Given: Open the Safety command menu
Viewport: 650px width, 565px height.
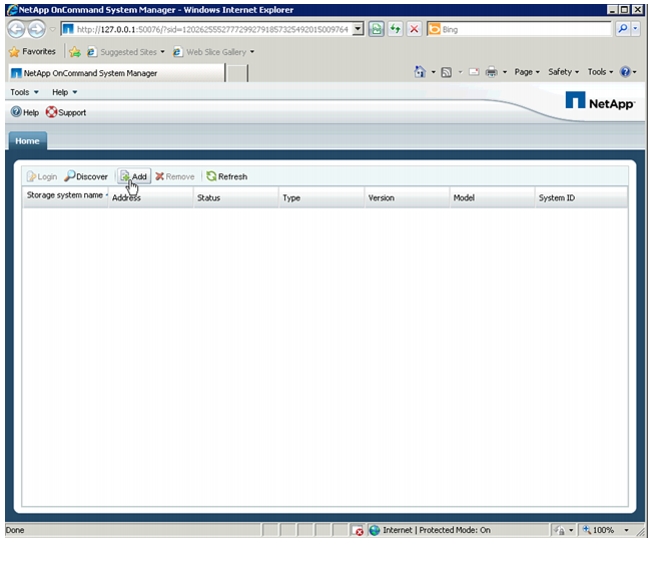Looking at the screenshot, I should pos(563,72).
